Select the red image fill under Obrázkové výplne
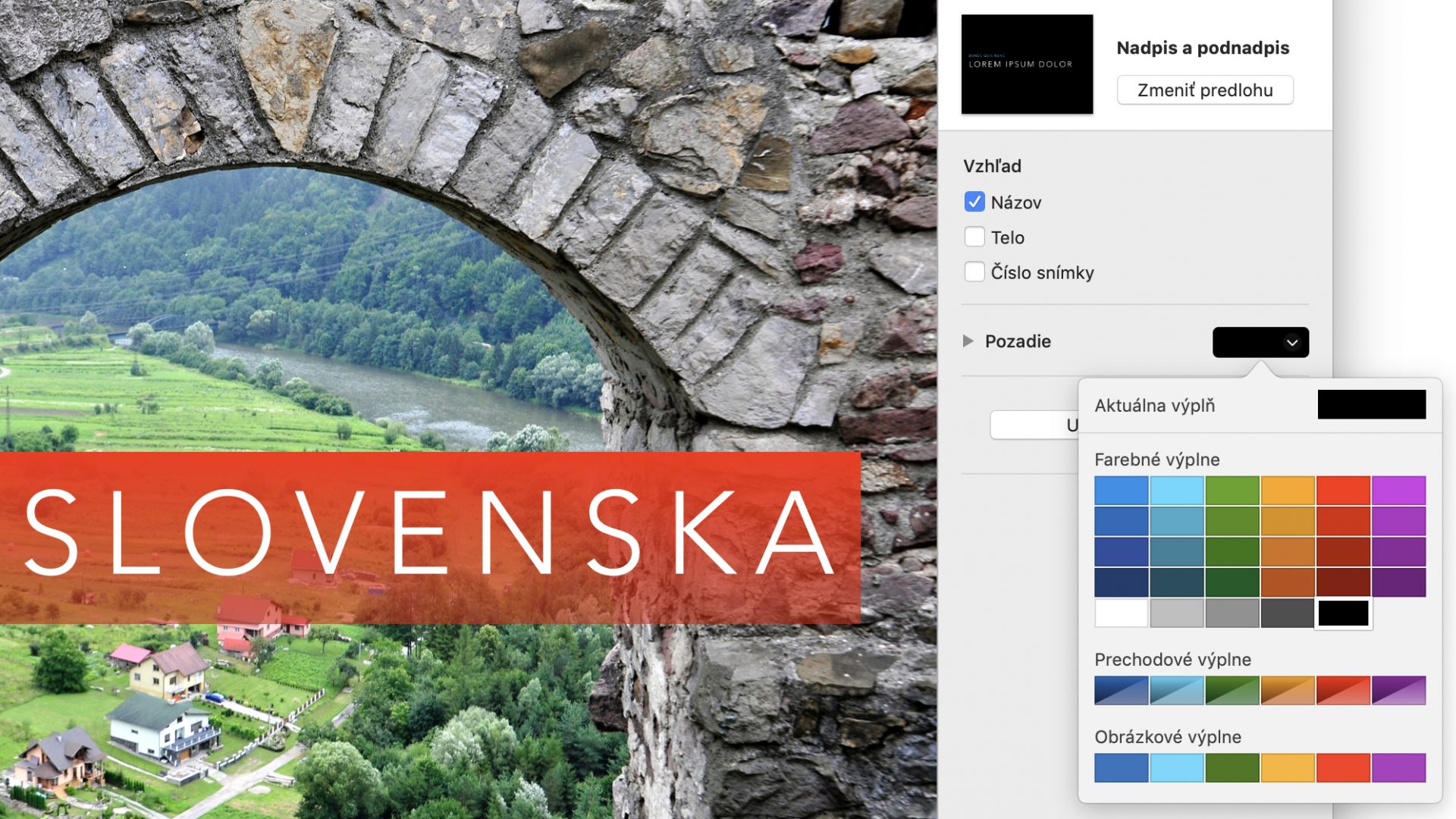 (x=1343, y=767)
